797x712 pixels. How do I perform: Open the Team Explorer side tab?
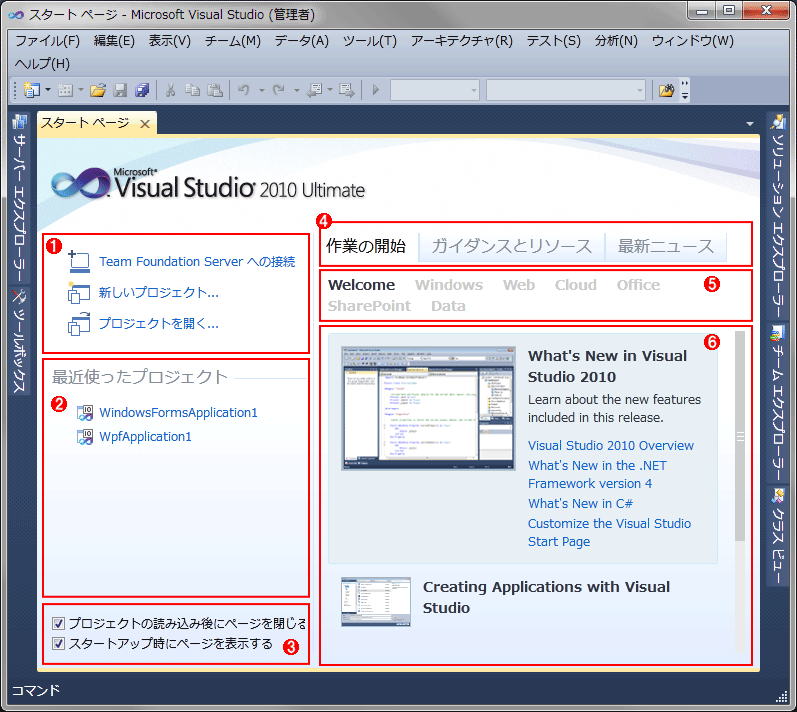point(777,404)
